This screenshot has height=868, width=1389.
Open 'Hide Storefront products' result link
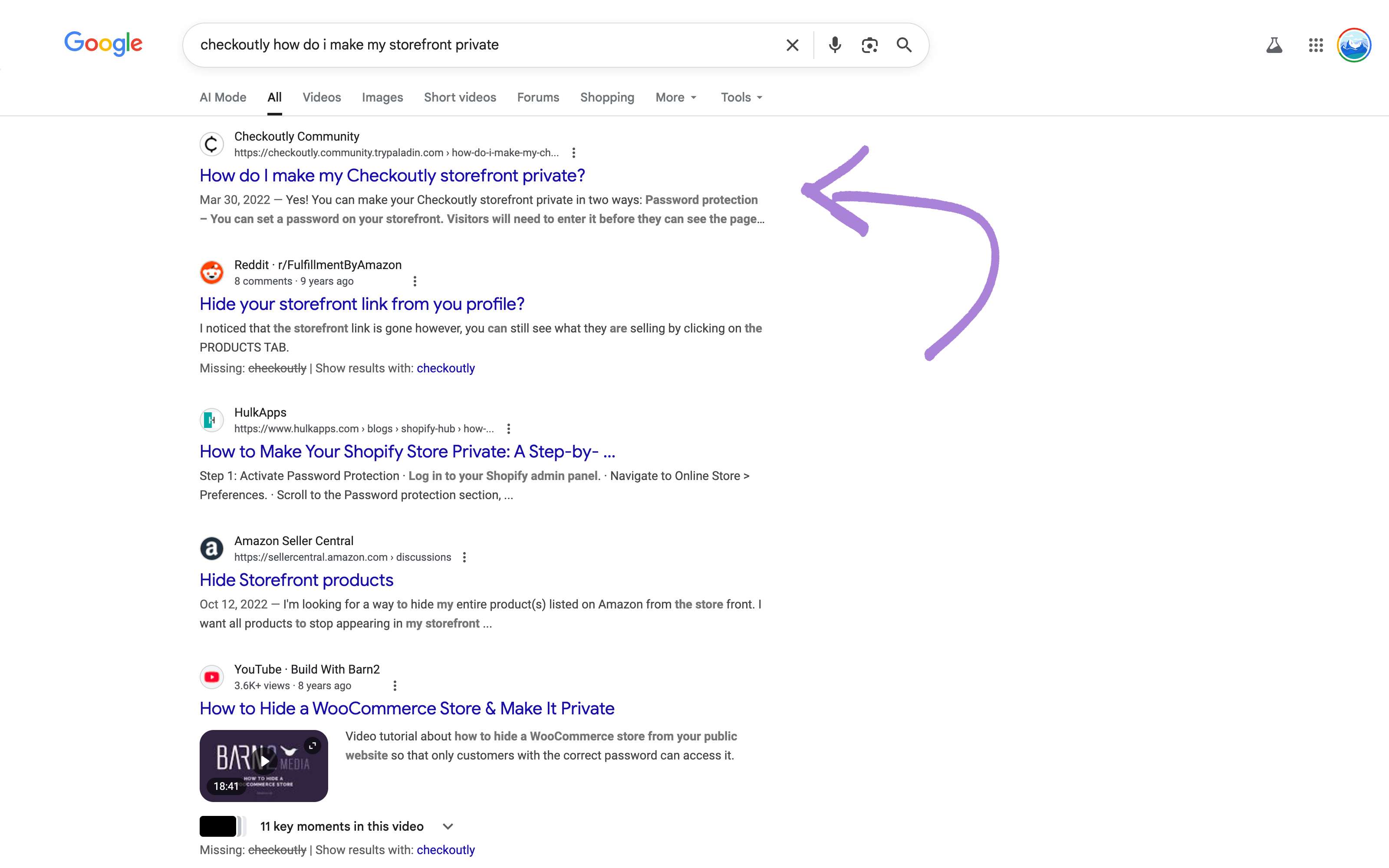[x=296, y=580]
